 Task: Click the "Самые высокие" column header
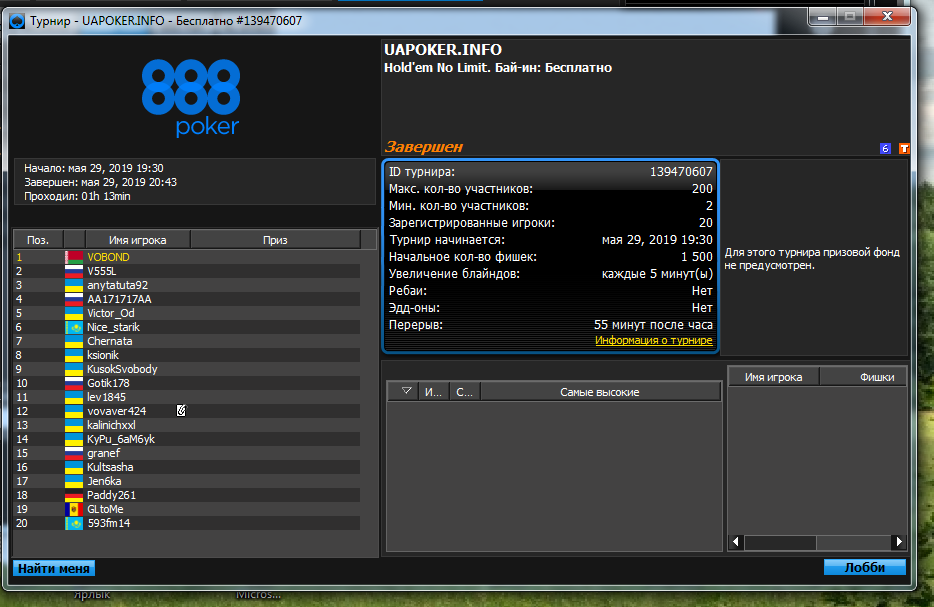click(x=600, y=392)
